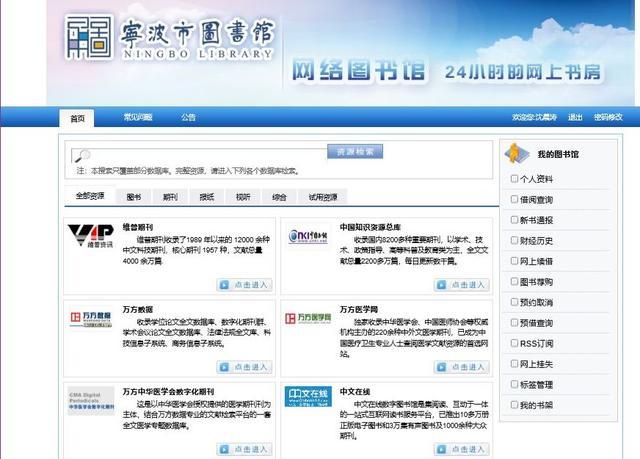Viewport: 640px width, 459px height.
Task: Click the 点击进入 button for 万方医学网
Action: tap(461, 367)
